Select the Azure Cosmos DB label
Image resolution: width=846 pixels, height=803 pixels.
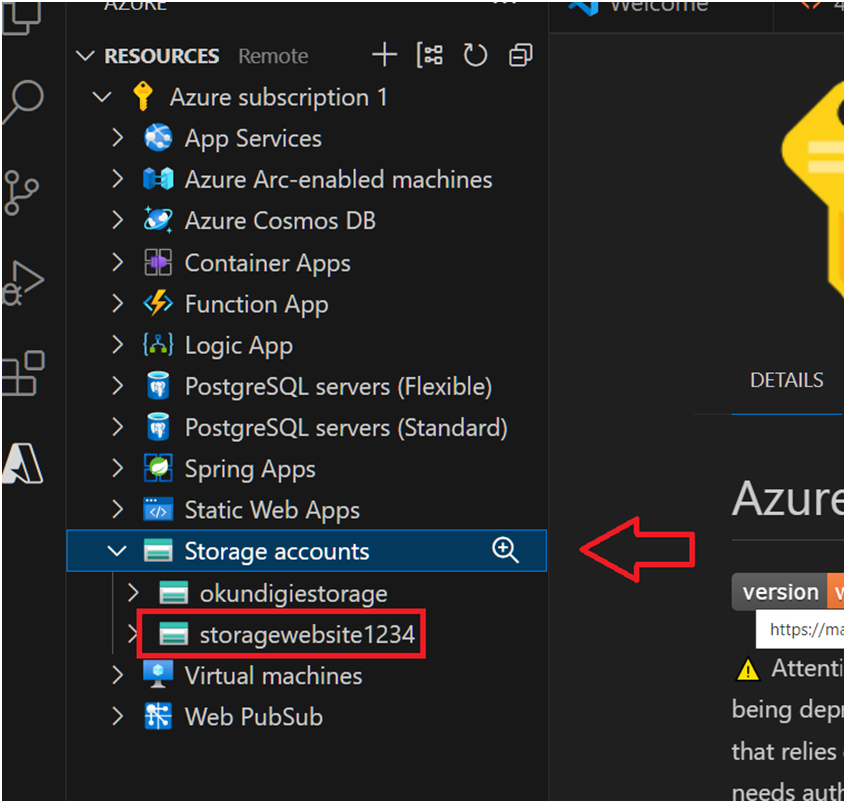(280, 221)
